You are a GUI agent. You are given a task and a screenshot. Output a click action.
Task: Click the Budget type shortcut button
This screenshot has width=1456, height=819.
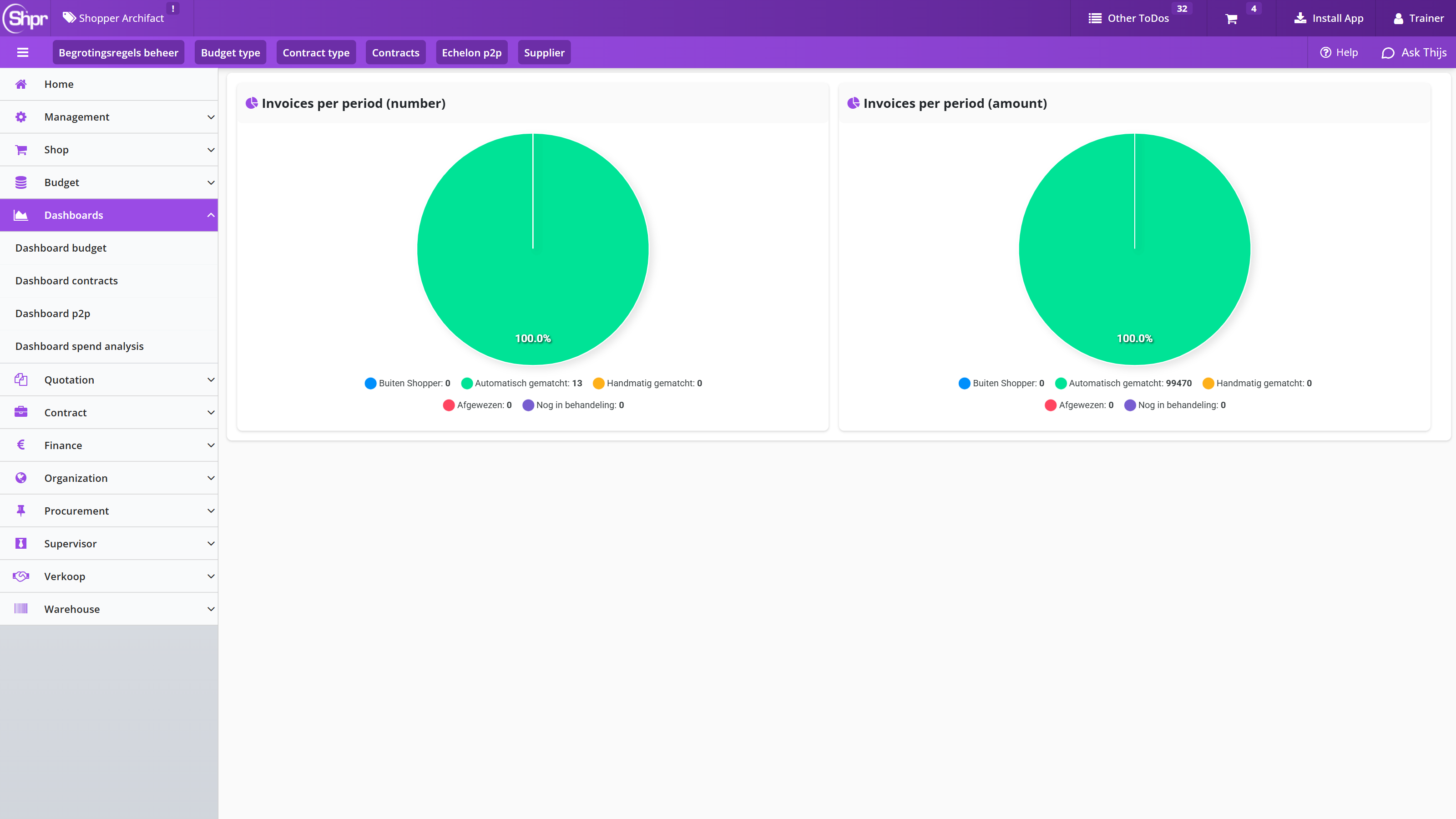(231, 53)
